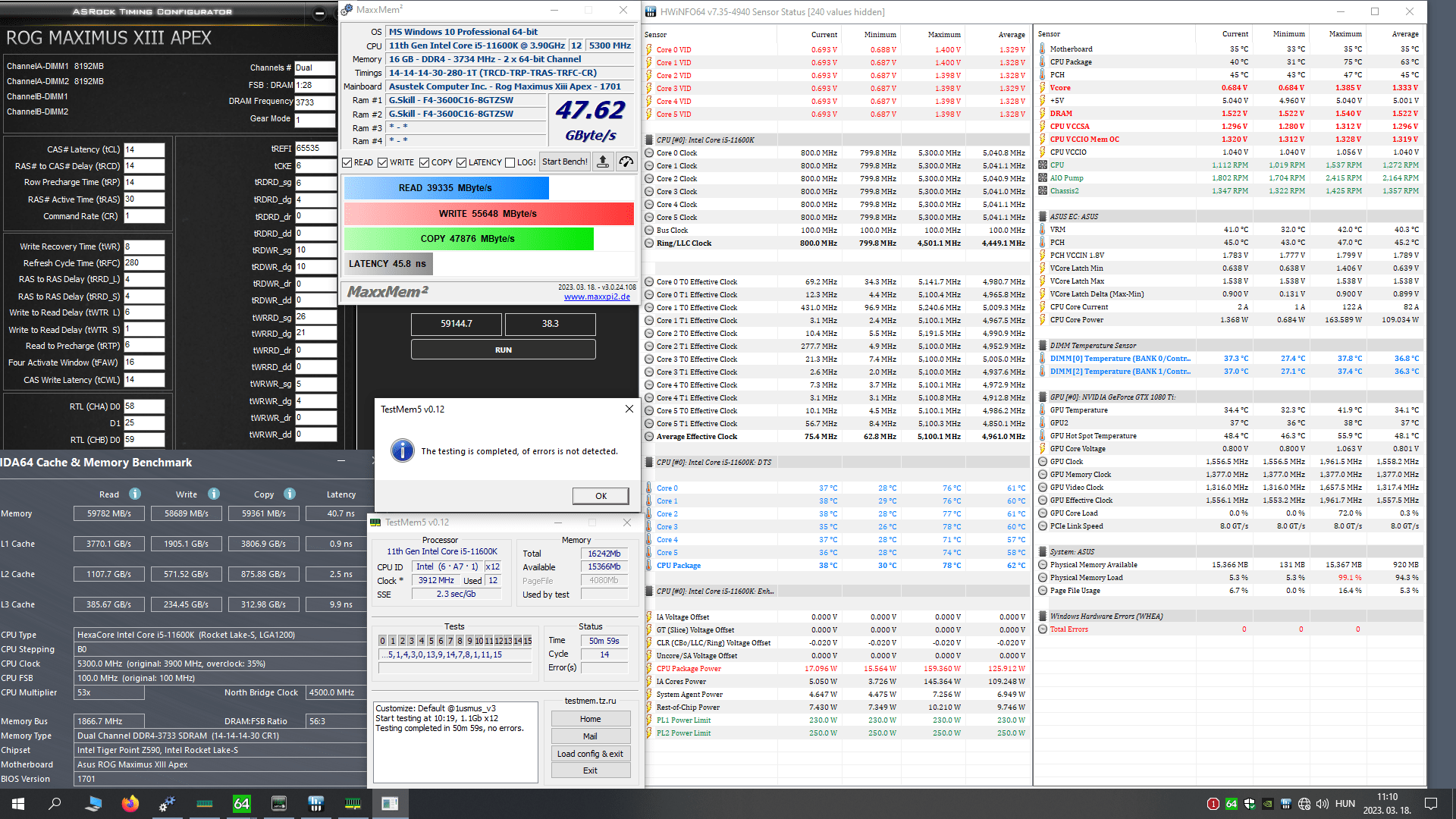
Task: Collapse CPU [#0] Intel Core i5-11600K sensor group
Action: pos(650,140)
